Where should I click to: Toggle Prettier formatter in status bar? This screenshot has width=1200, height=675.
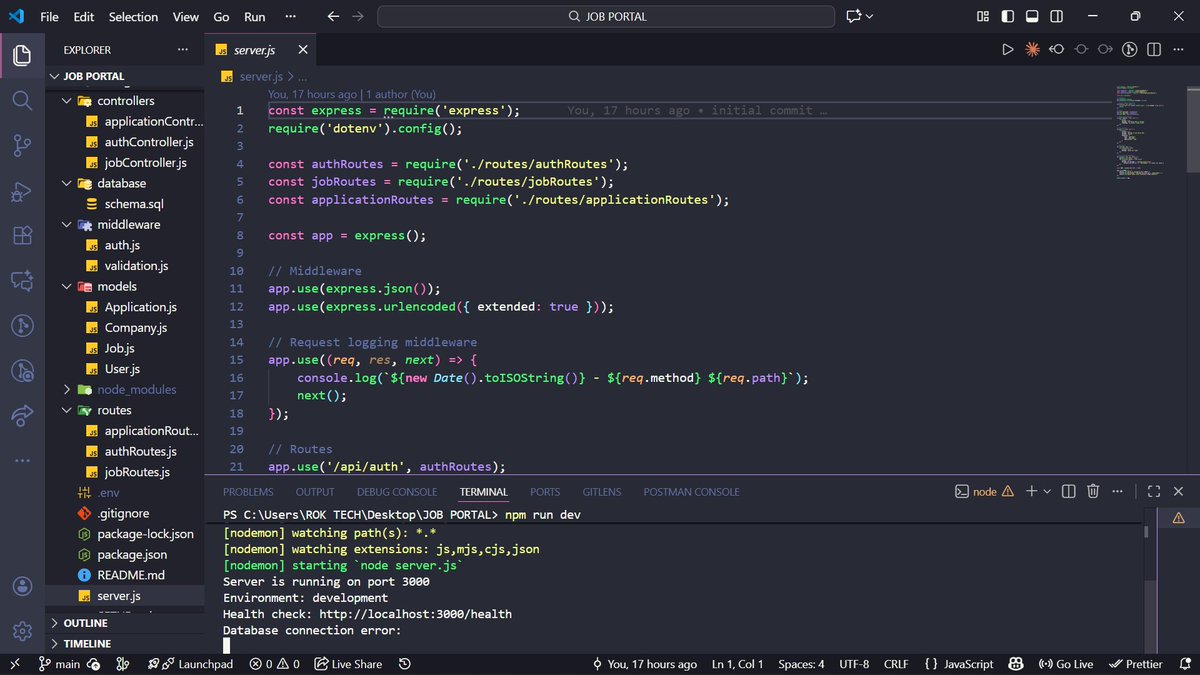coord(1136,664)
